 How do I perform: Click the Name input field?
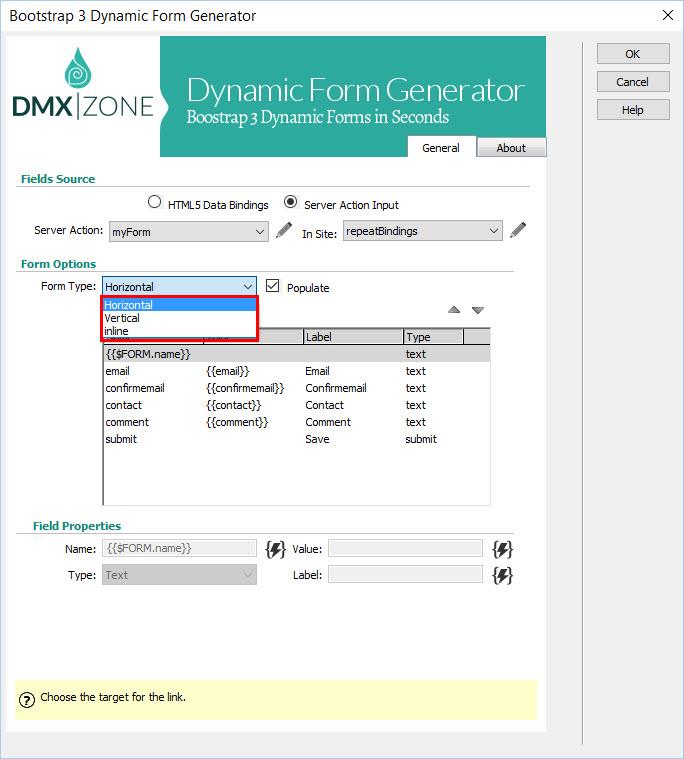click(x=179, y=548)
